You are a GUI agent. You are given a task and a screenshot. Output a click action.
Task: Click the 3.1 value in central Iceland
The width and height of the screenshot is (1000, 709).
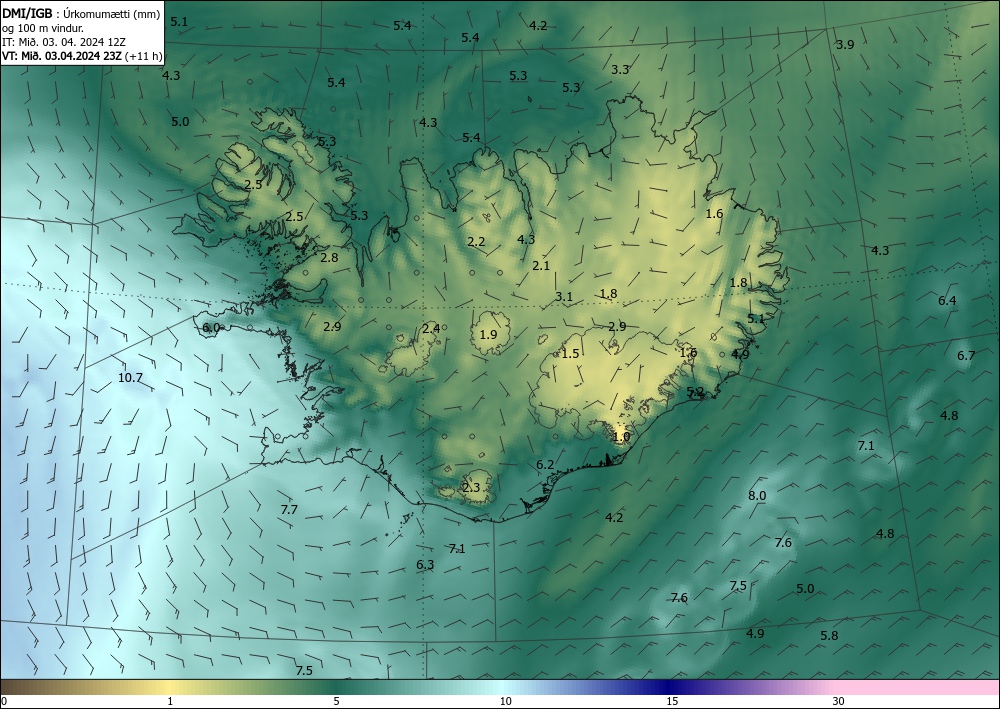tap(564, 296)
